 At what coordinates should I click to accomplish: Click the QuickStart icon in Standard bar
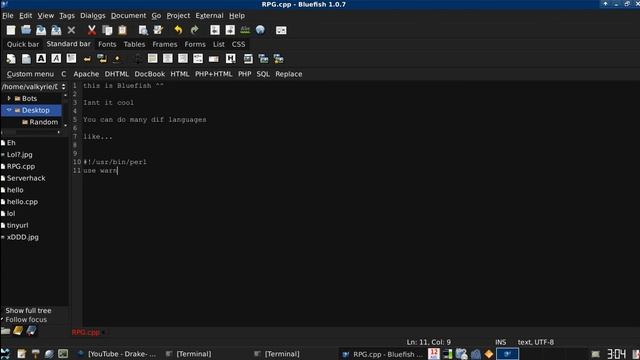pyautogui.click(x=11, y=59)
